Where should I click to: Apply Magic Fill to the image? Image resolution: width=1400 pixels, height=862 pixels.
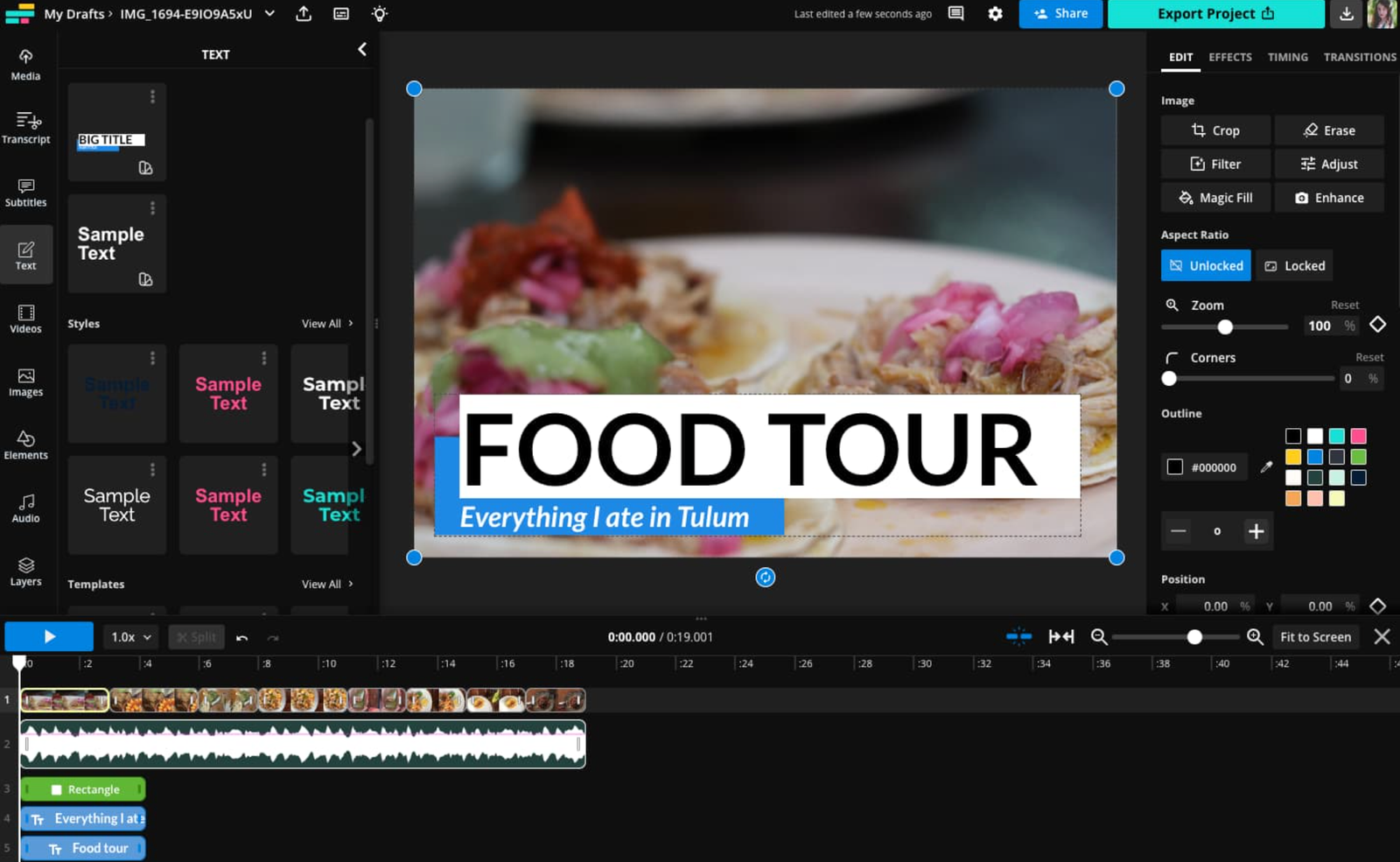tap(1214, 197)
